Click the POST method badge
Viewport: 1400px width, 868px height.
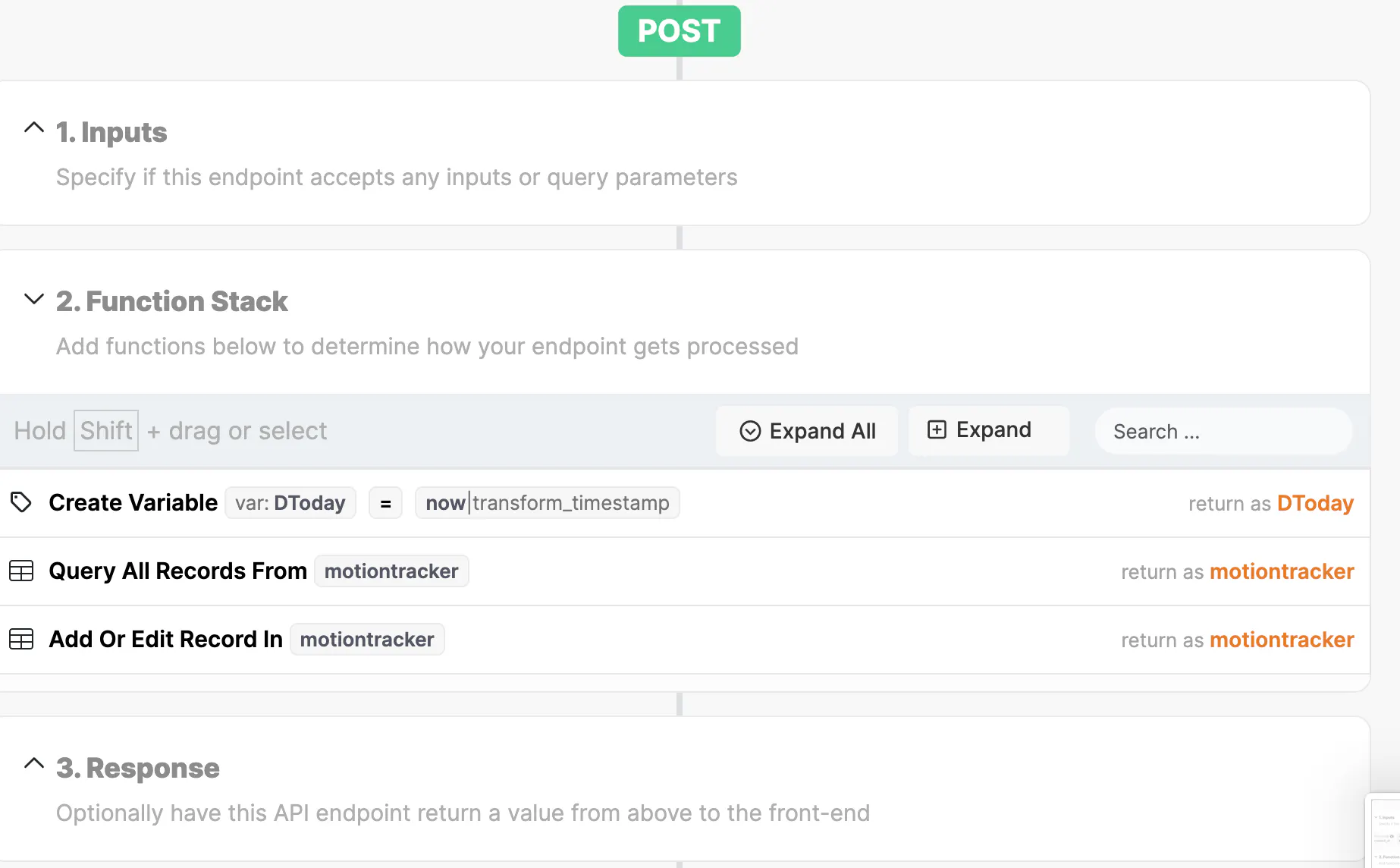click(679, 31)
